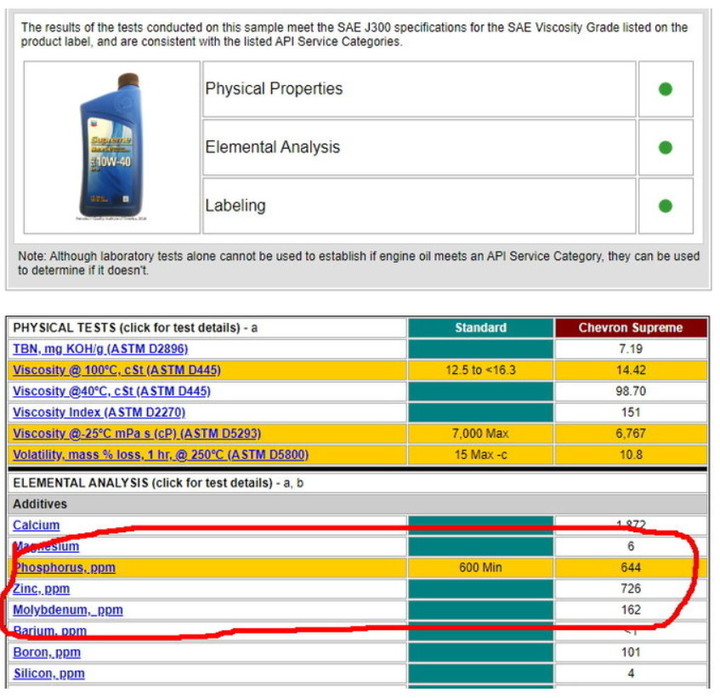This screenshot has height=698, width=720.
Task: Open the Viscosity @40°C, cSt link
Action: pyautogui.click(x=112, y=391)
